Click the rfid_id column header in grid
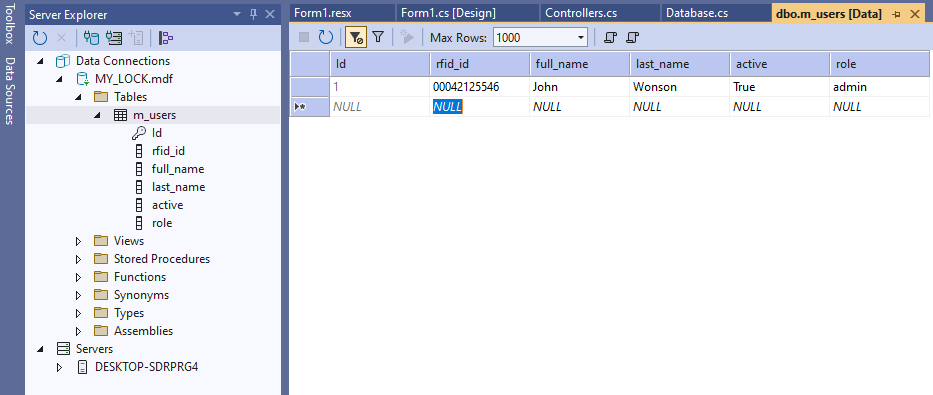 pyautogui.click(x=480, y=64)
